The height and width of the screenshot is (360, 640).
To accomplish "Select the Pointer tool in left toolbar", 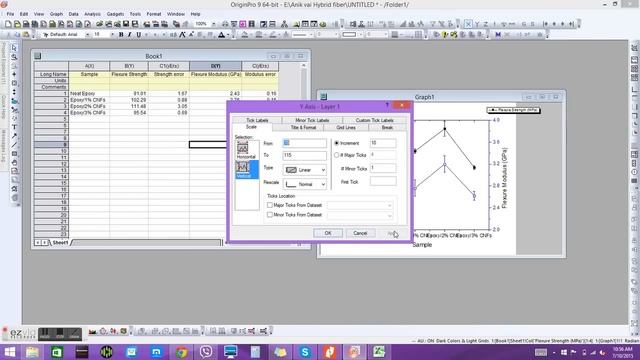I will 14,48.
